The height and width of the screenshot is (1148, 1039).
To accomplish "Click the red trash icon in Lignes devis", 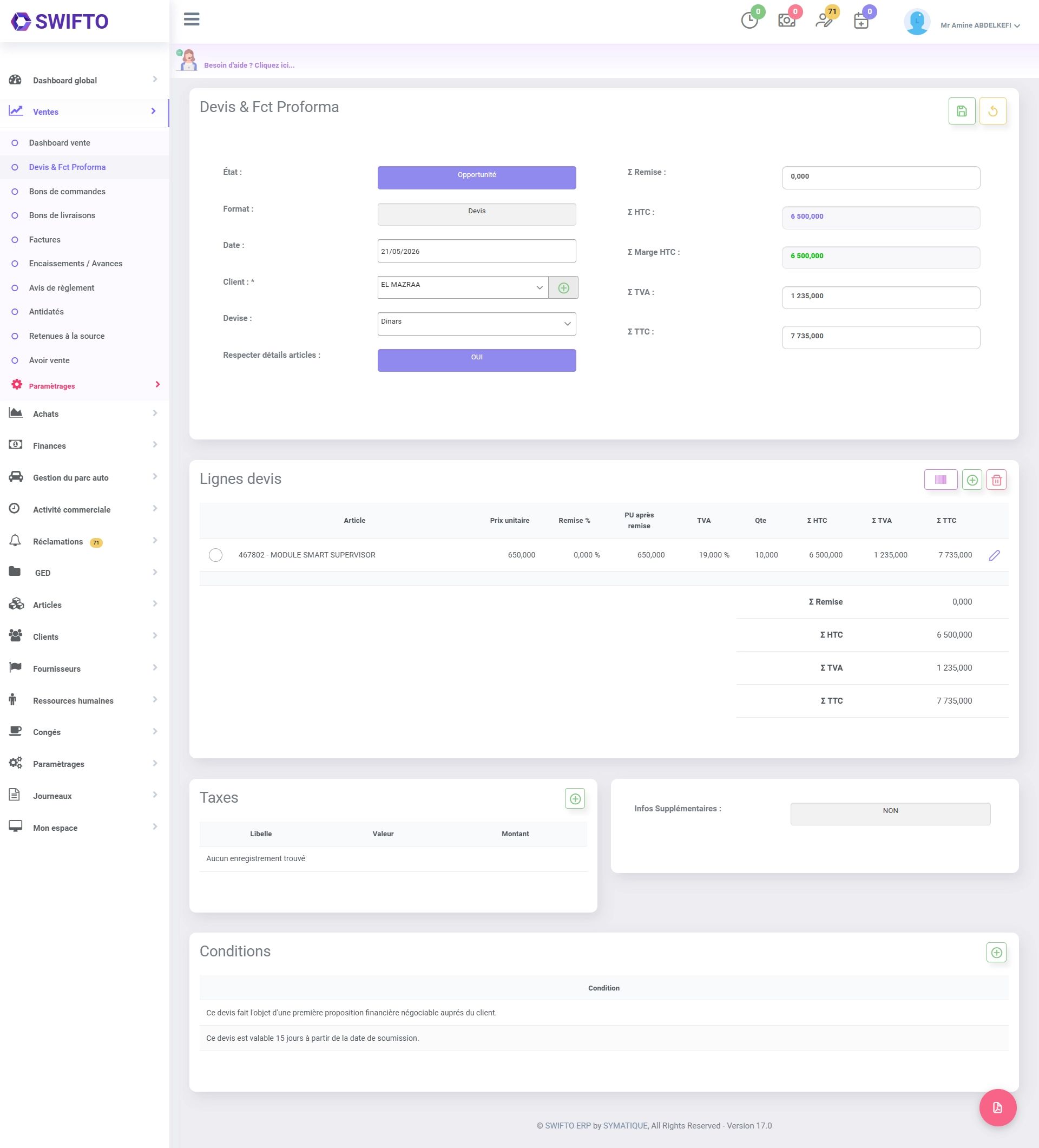I will tap(996, 480).
